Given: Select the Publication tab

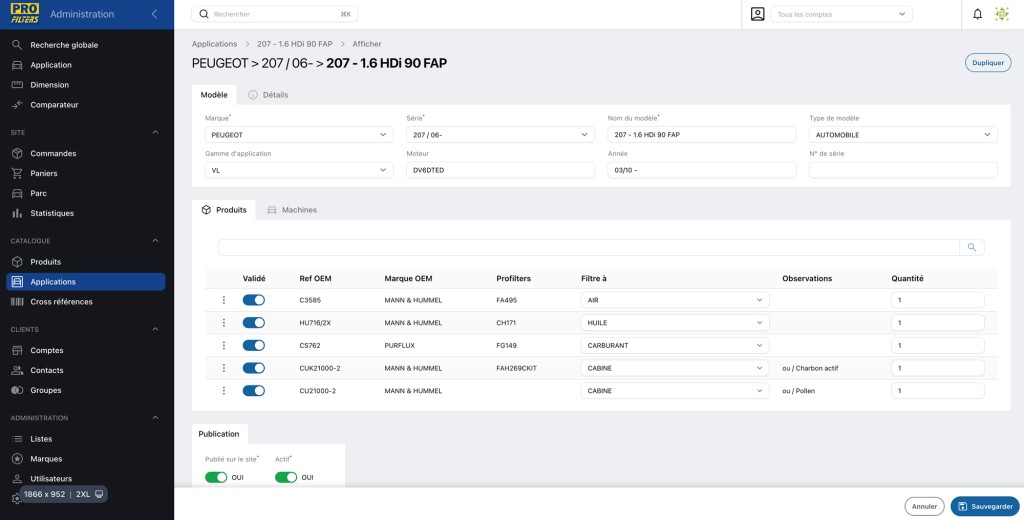Looking at the screenshot, I should tap(219, 434).
